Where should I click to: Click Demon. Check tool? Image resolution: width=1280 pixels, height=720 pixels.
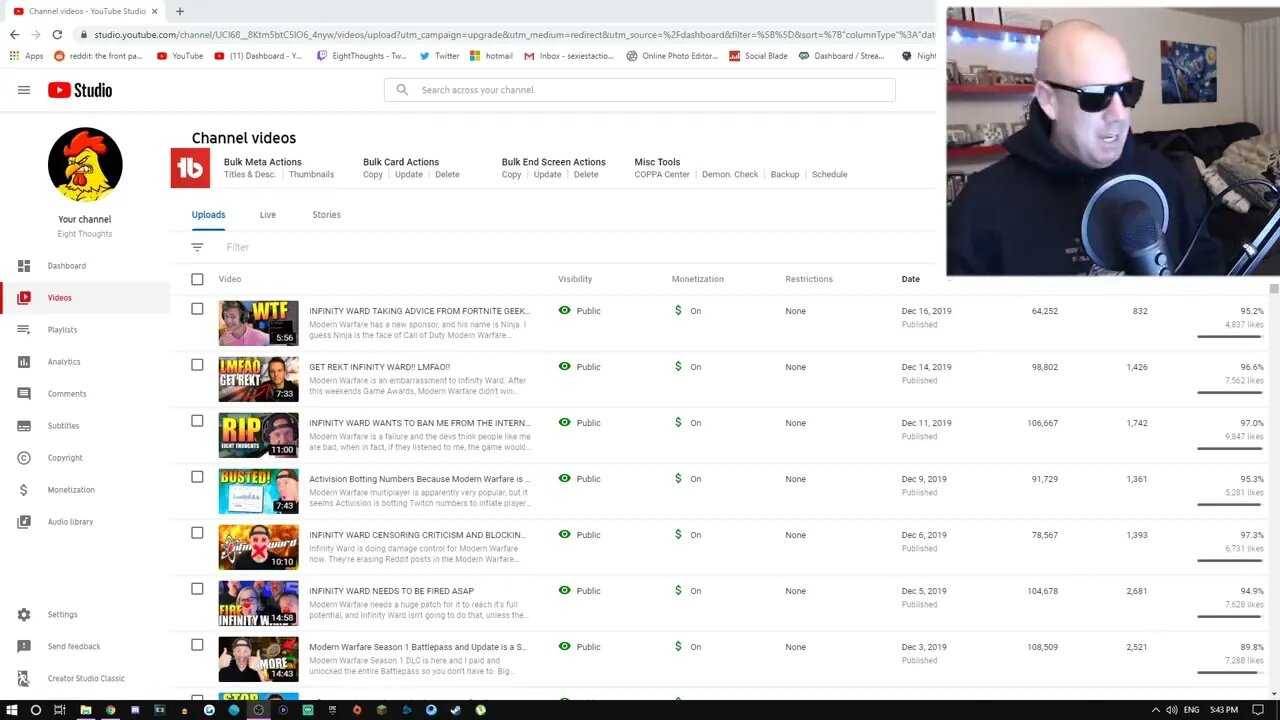(730, 174)
